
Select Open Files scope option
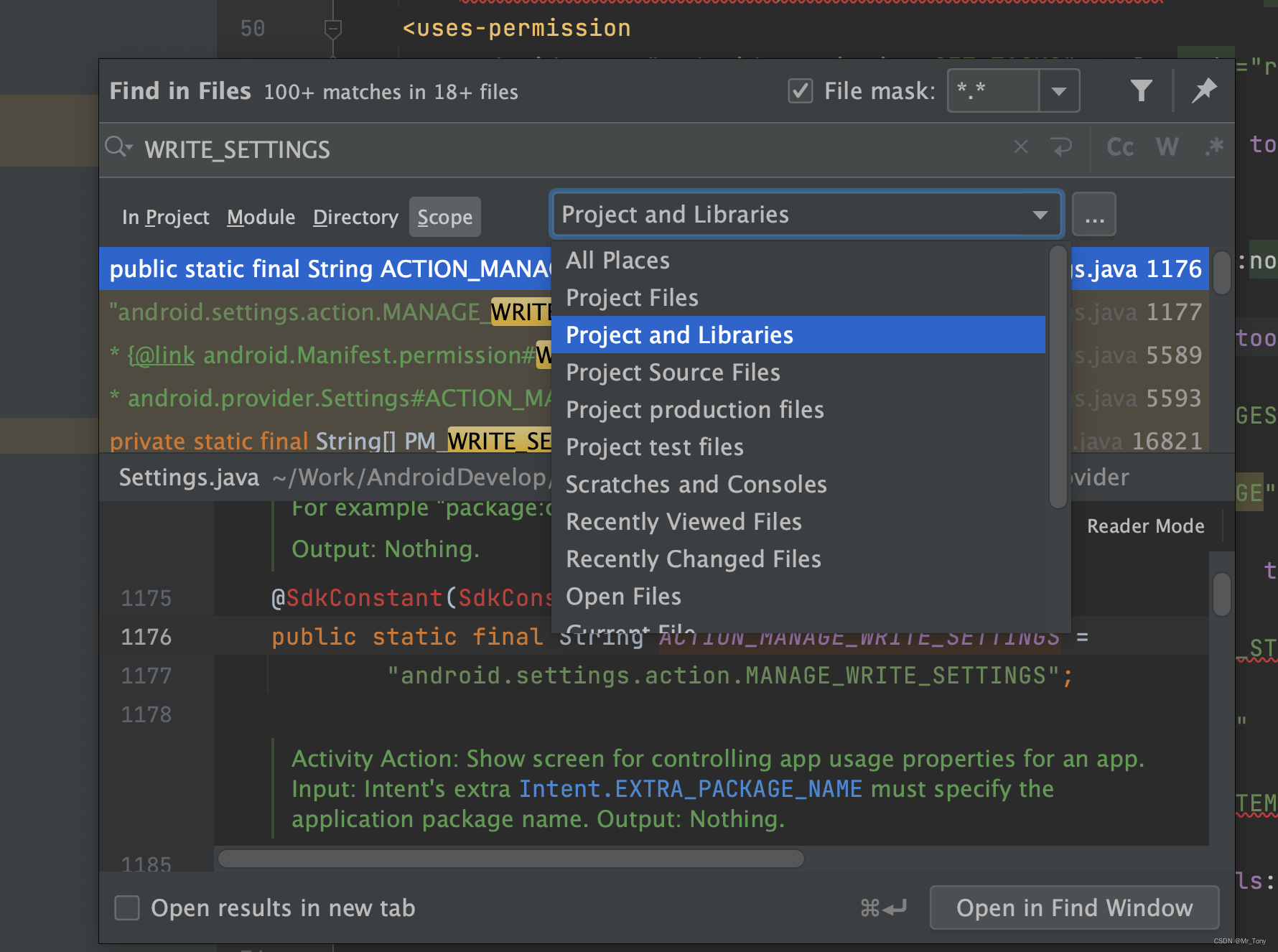[798, 596]
